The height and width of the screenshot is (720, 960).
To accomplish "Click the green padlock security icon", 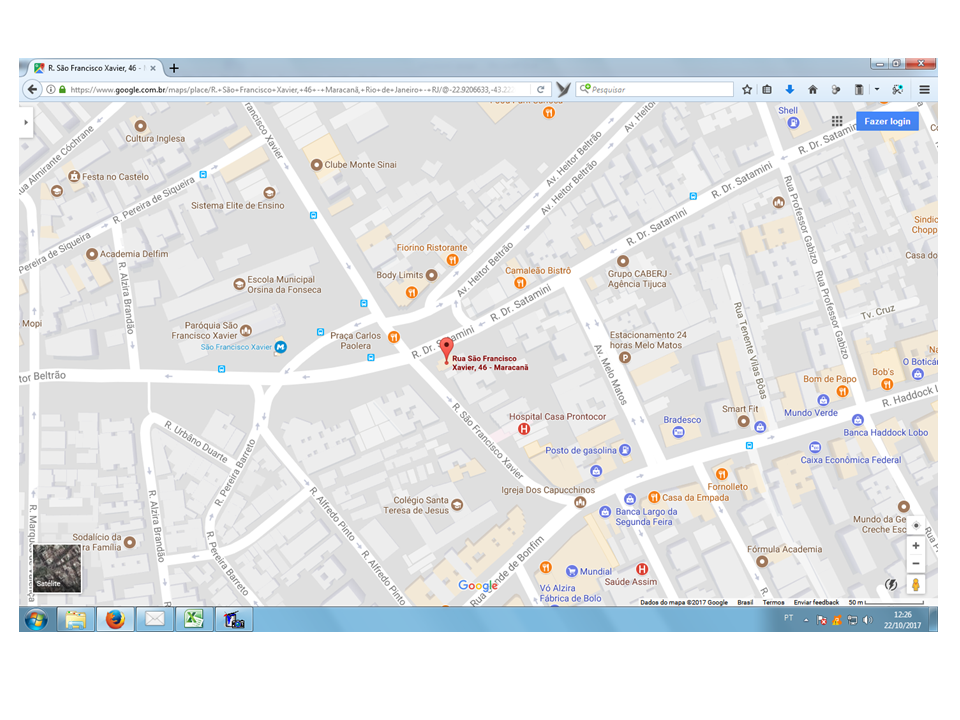I will click(62, 89).
